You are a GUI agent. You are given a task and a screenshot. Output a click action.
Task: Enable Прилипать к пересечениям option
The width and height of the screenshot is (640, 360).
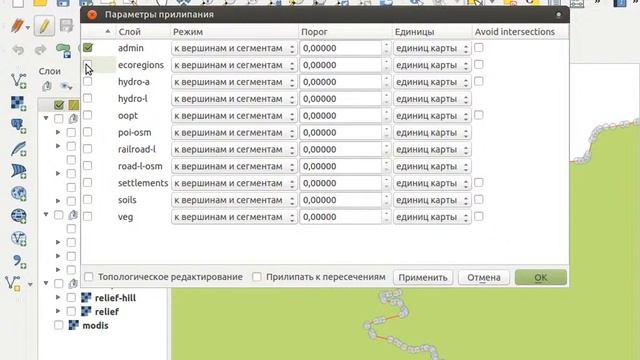pyautogui.click(x=257, y=277)
